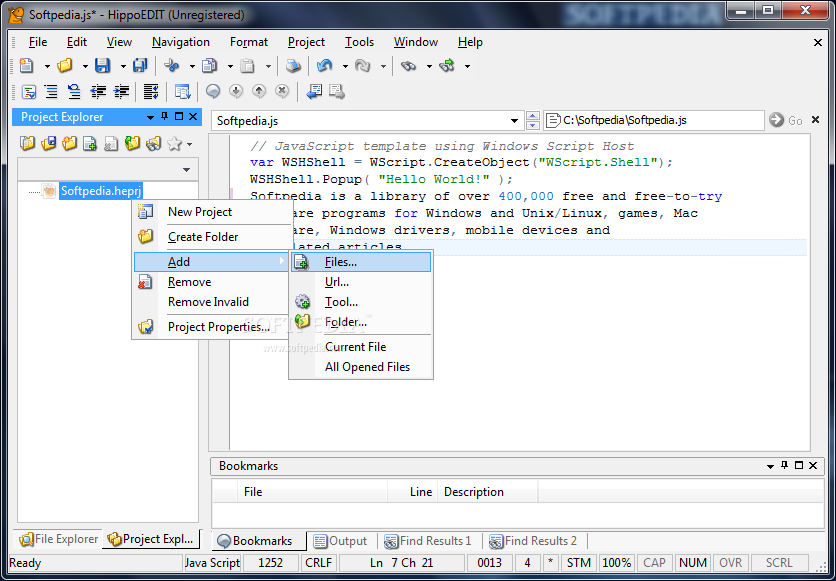Open Project Properties... from context menu
The image size is (836, 581).
(x=212, y=327)
